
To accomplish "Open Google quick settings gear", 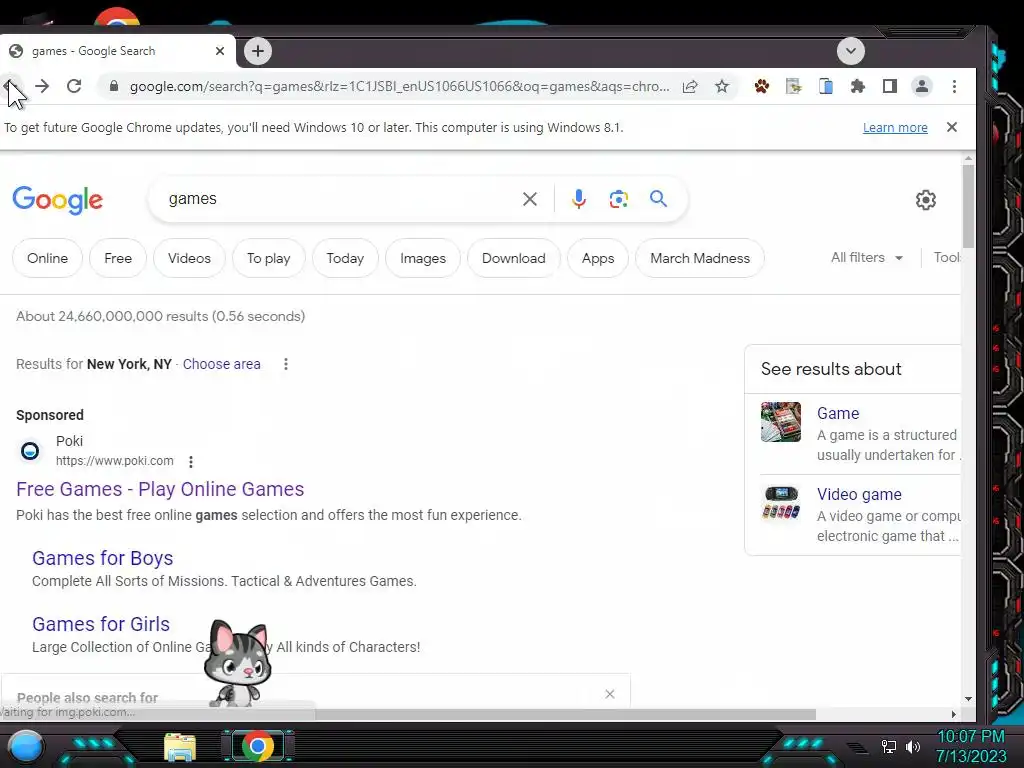I will coord(925,200).
